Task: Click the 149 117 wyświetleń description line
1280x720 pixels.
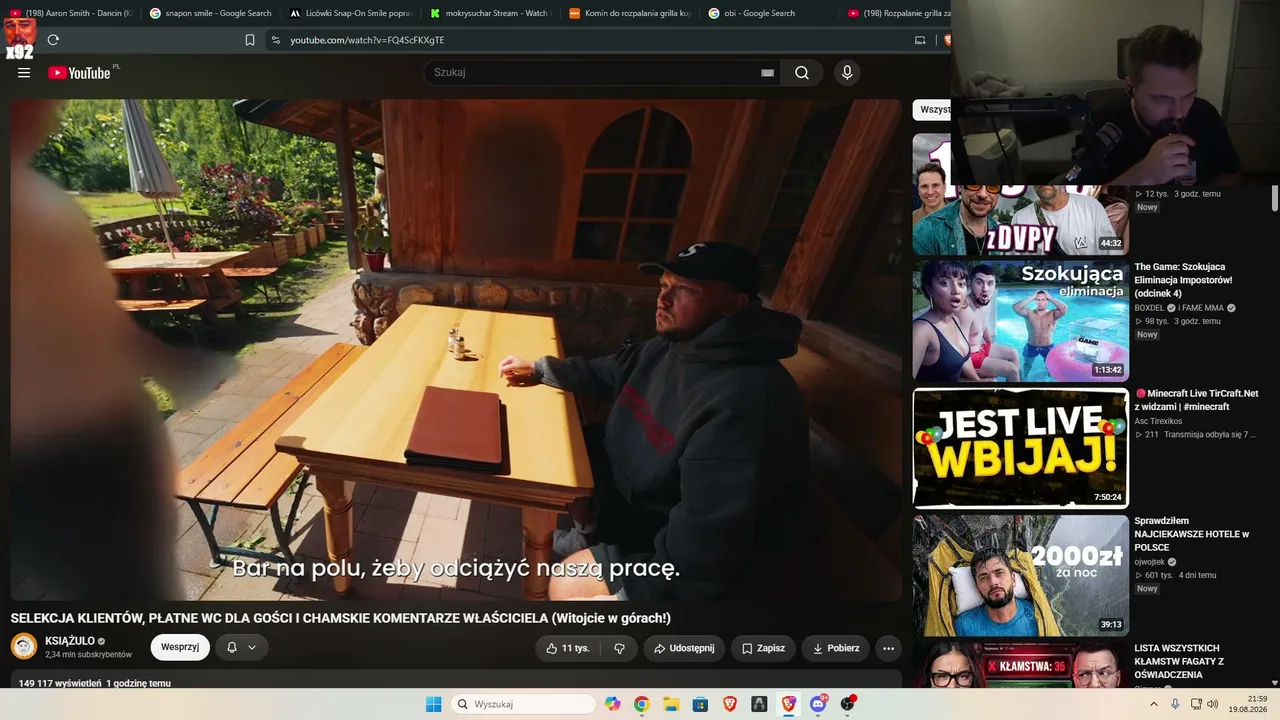Action: click(95, 683)
